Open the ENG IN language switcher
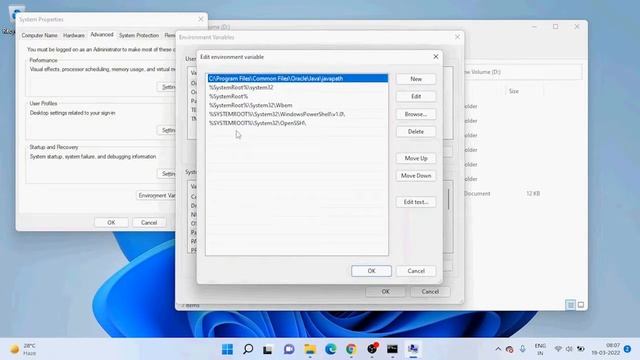Image resolution: width=640 pixels, height=360 pixels. [540, 349]
